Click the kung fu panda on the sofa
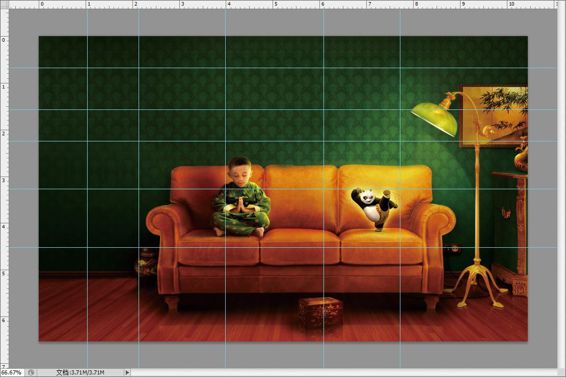566x377 pixels. (374, 209)
